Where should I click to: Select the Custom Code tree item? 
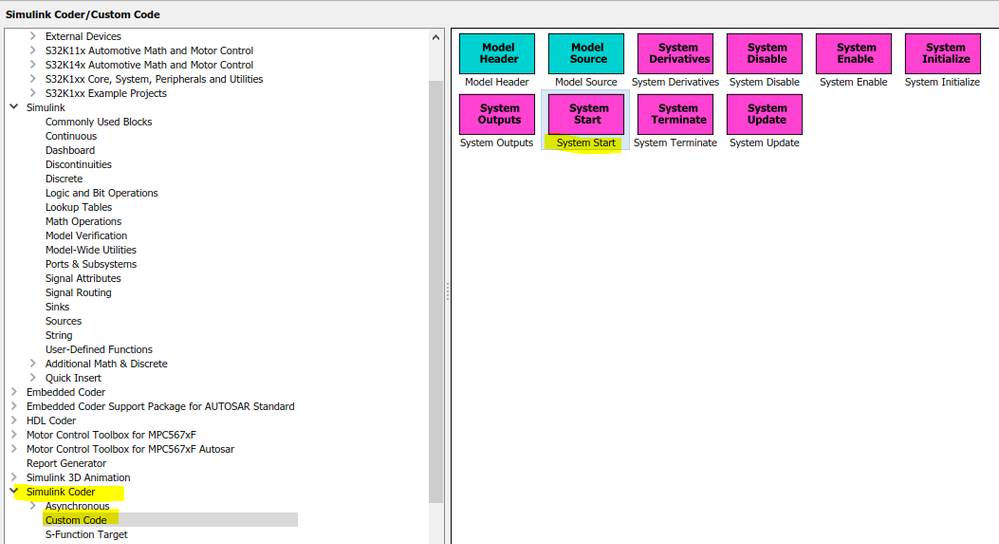[76, 520]
